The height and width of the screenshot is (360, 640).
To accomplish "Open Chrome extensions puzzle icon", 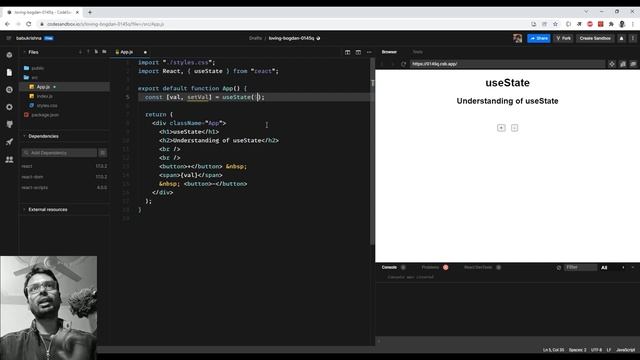I will (611, 24).
